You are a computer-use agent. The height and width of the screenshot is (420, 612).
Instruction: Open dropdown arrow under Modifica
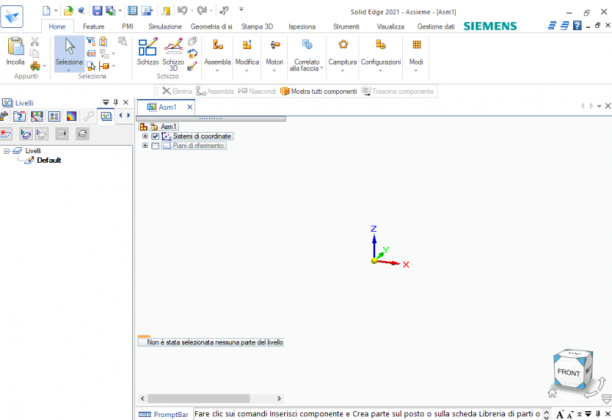[x=247, y=71]
